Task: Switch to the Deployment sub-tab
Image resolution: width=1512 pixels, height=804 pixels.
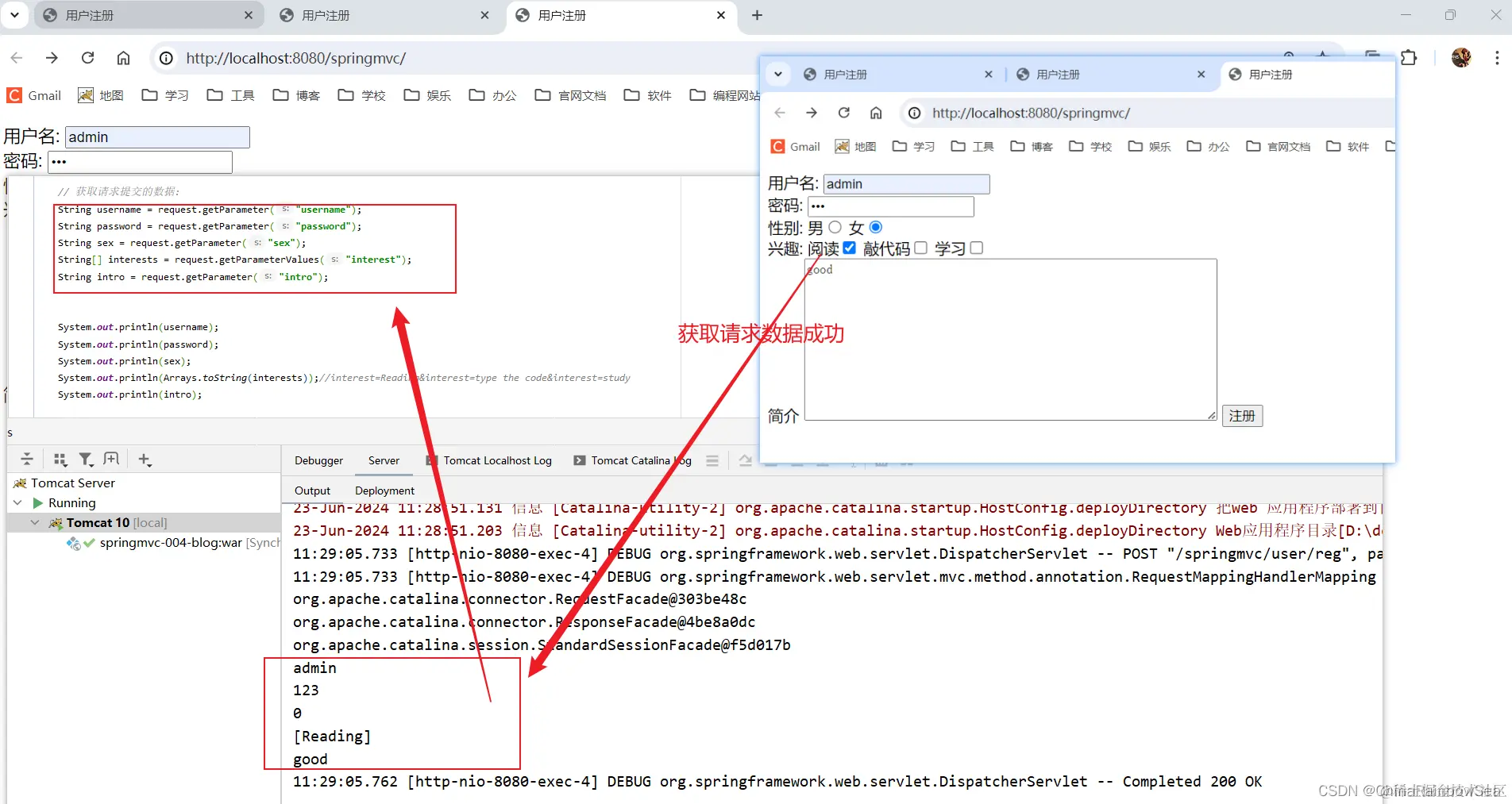Action: (x=384, y=490)
